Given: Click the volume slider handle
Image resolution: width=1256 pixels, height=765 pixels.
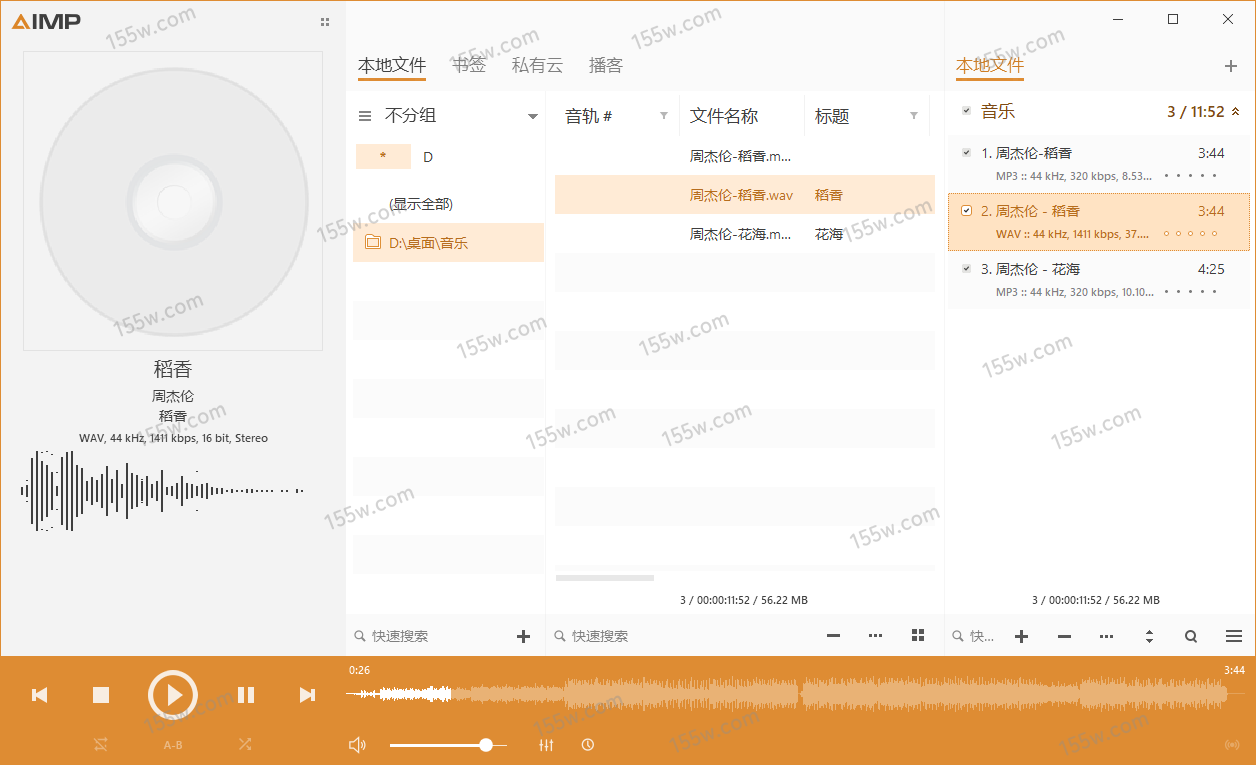Looking at the screenshot, I should (x=486, y=745).
